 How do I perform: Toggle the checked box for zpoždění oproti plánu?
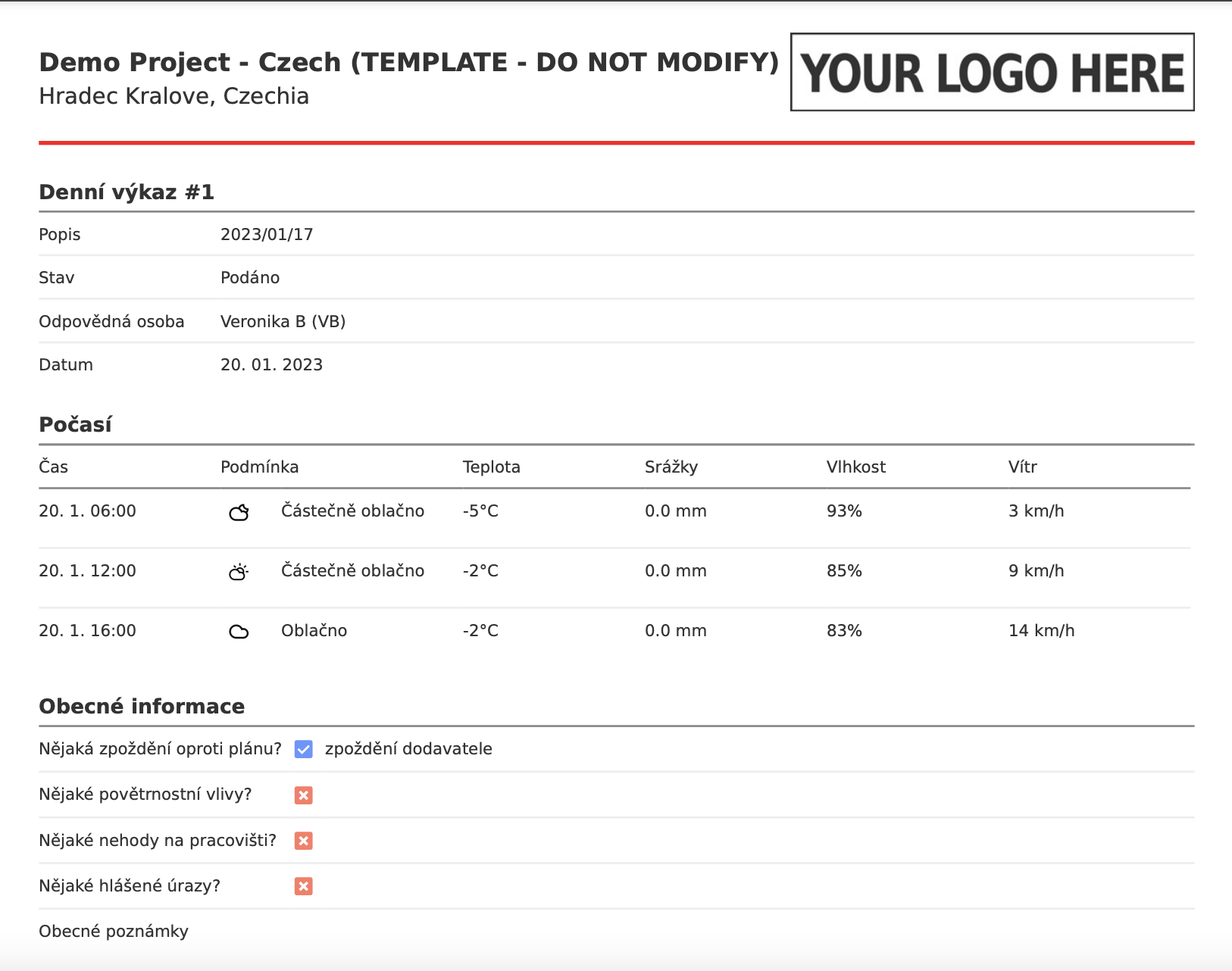click(304, 749)
